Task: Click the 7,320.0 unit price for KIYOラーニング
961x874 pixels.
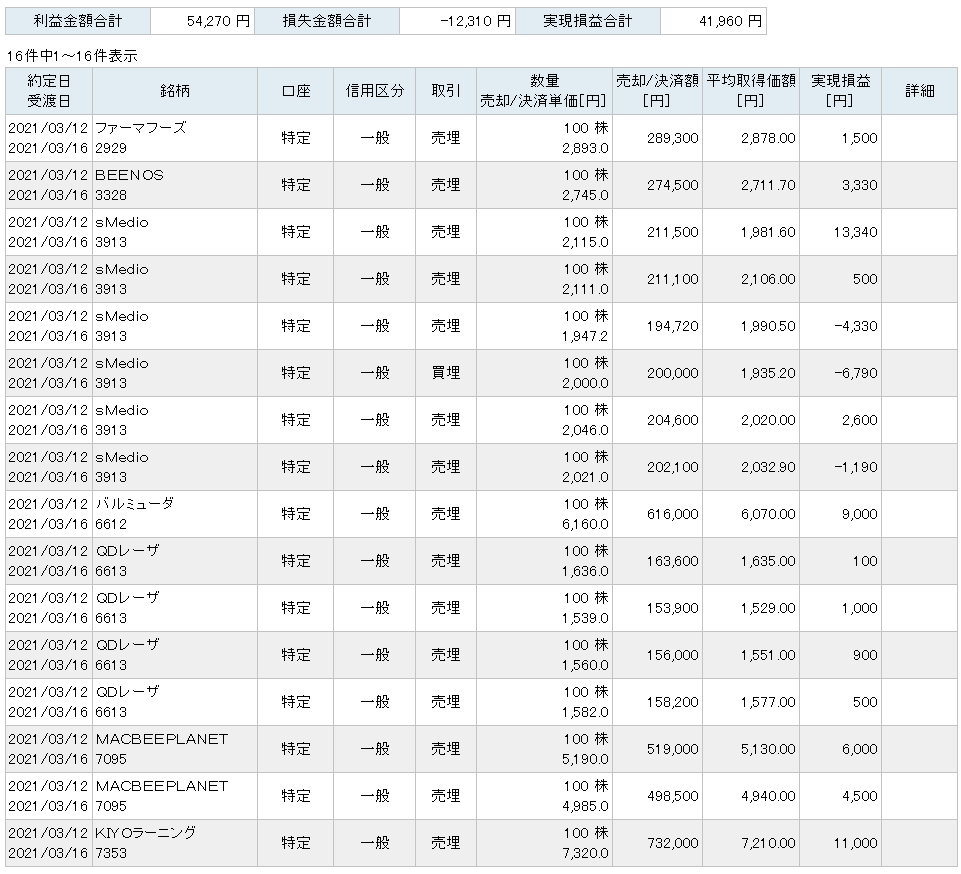Action: click(x=585, y=853)
